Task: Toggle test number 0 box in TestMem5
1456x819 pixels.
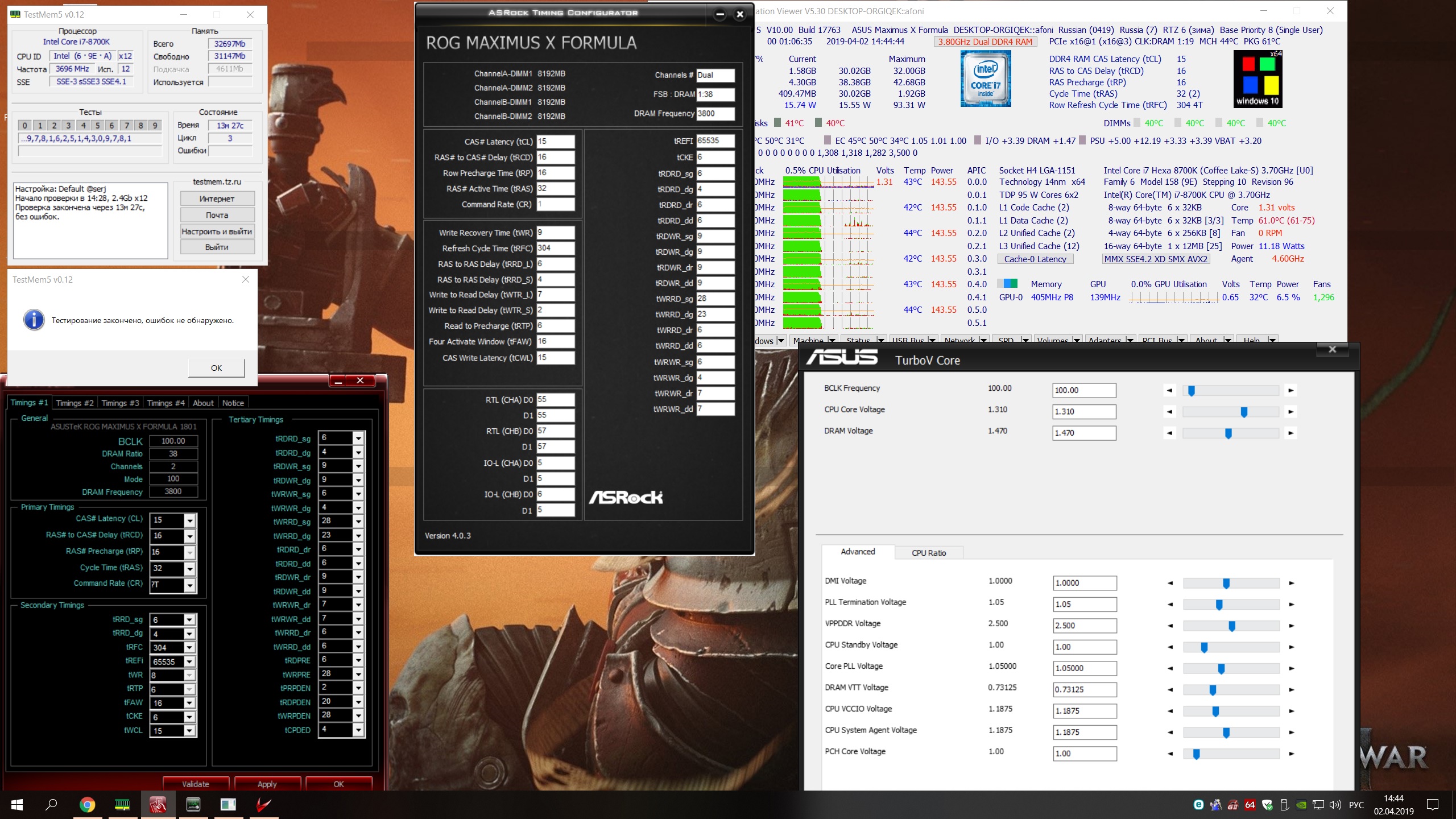Action: click(25, 125)
